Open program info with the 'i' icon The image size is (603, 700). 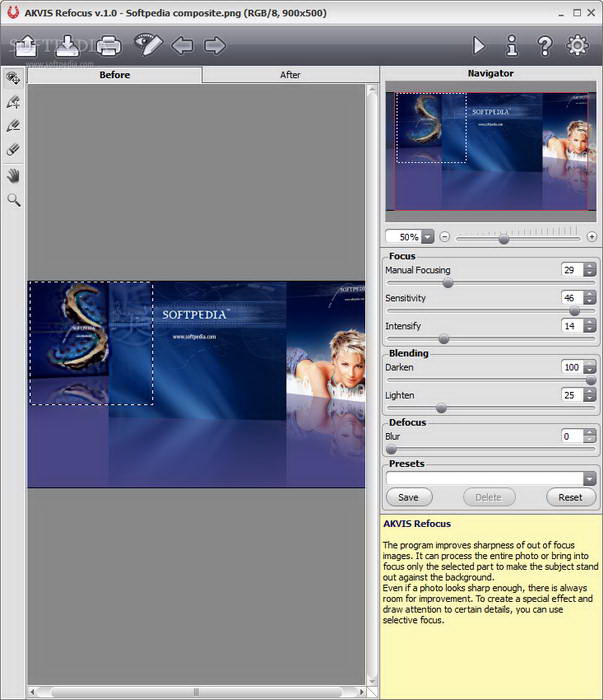[512, 46]
